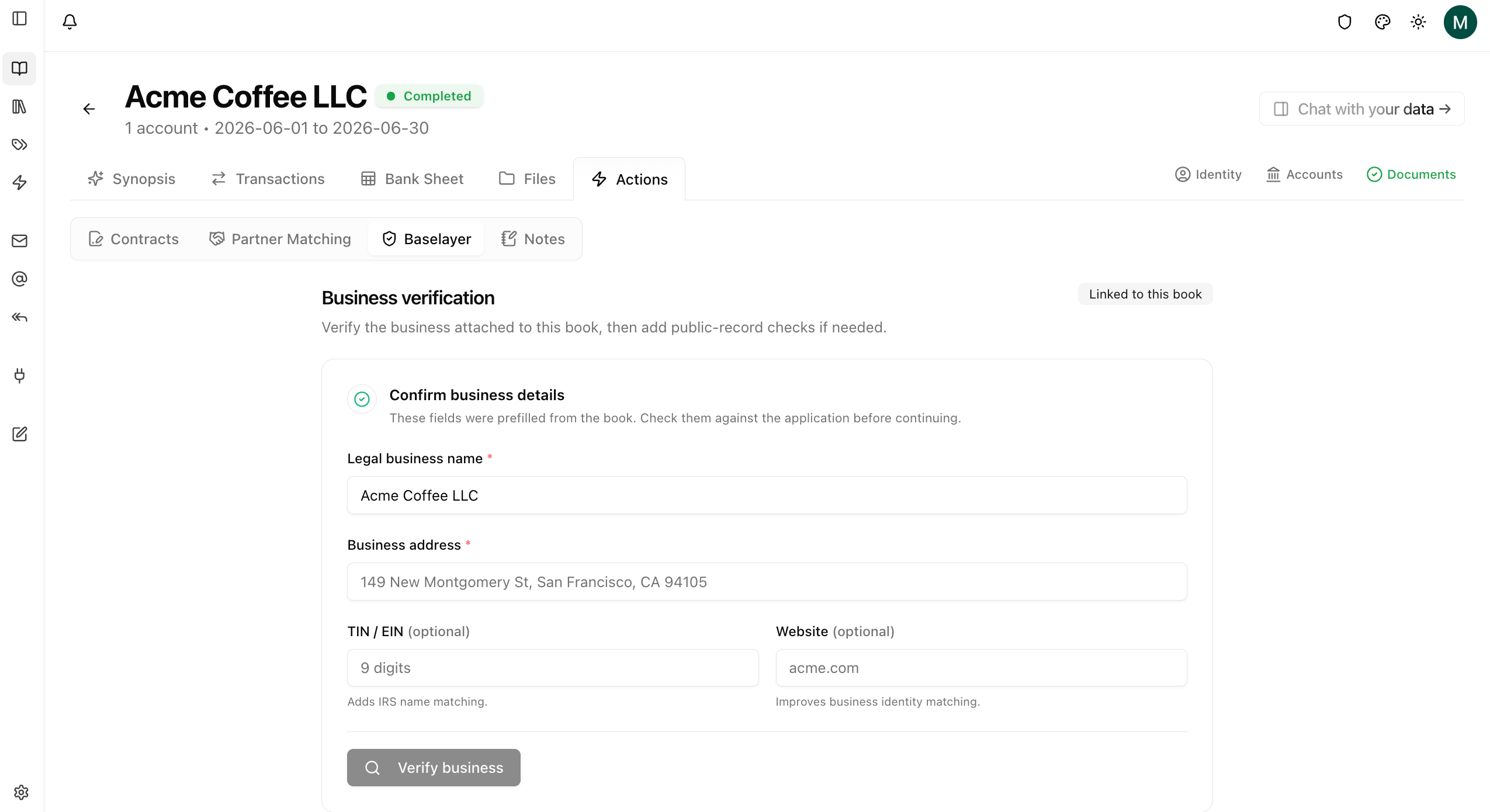Screen dimensions: 1490x812
Task: Toggle the sidebar panel icon
Action: click(20, 19)
